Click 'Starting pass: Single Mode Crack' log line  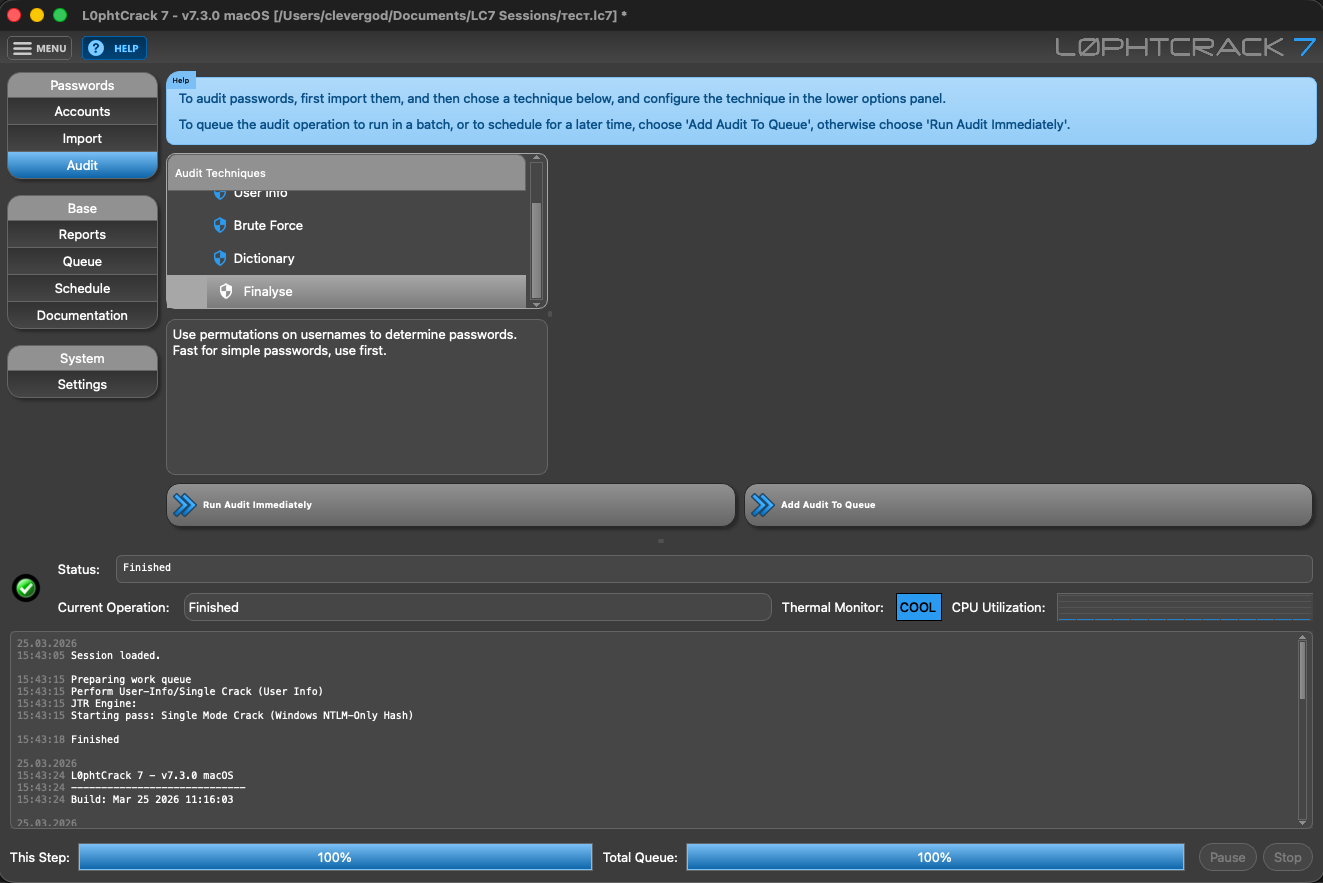pos(242,716)
